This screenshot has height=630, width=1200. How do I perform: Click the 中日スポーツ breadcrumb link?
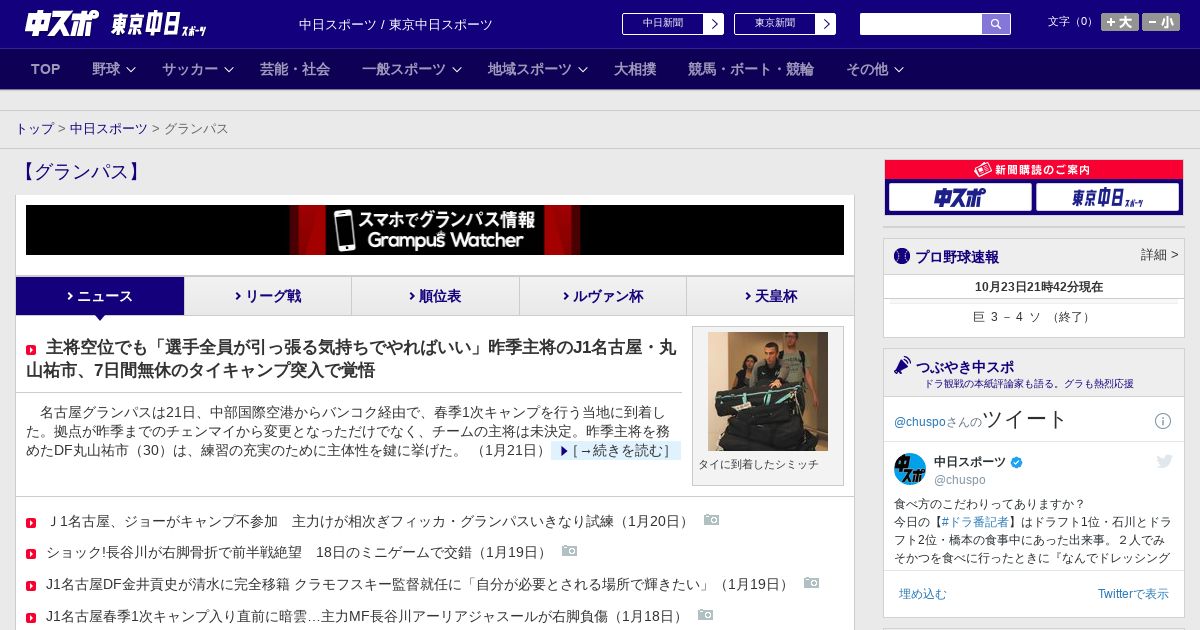[109, 129]
